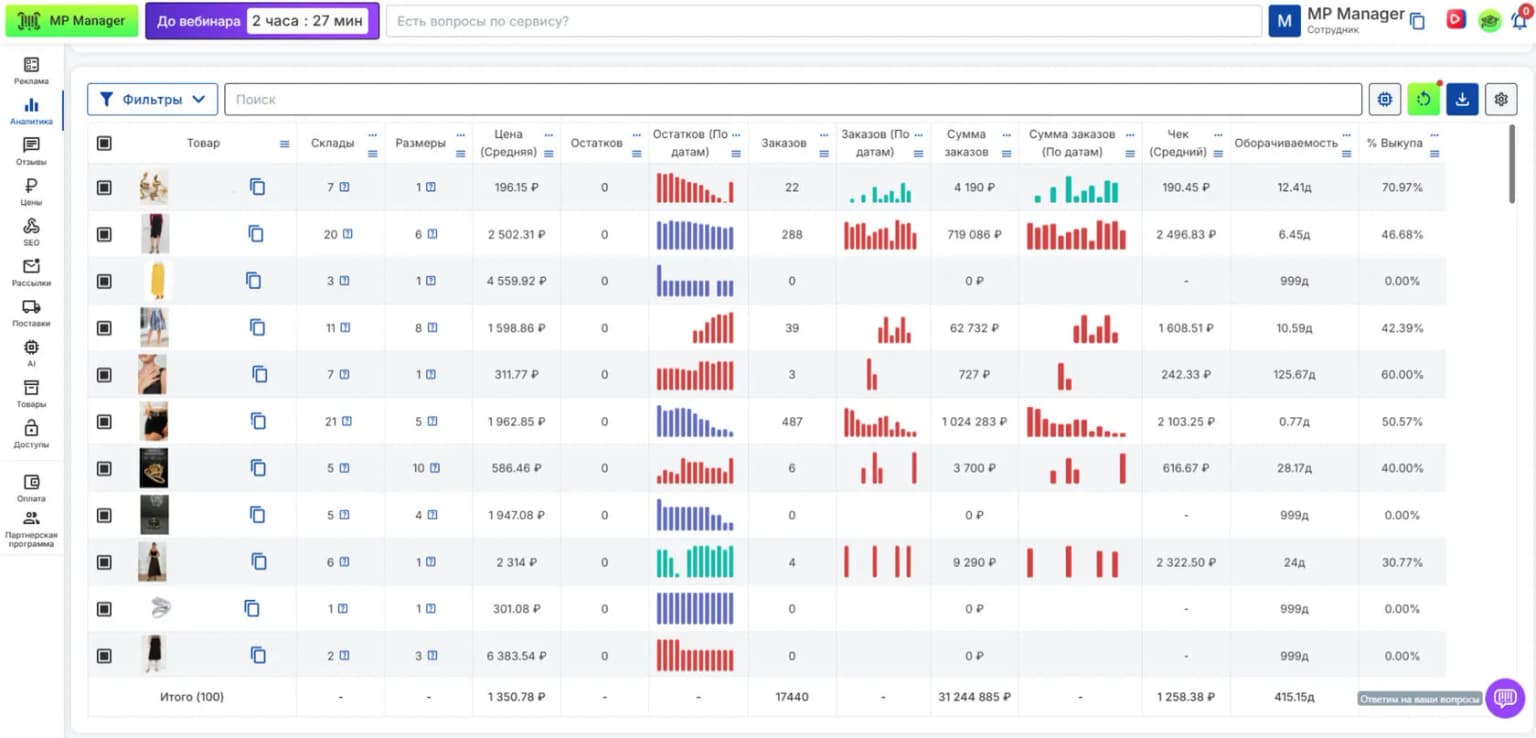This screenshot has width=1536, height=738.
Task: Open the Размеры column hamburger menu
Action: (x=461, y=153)
